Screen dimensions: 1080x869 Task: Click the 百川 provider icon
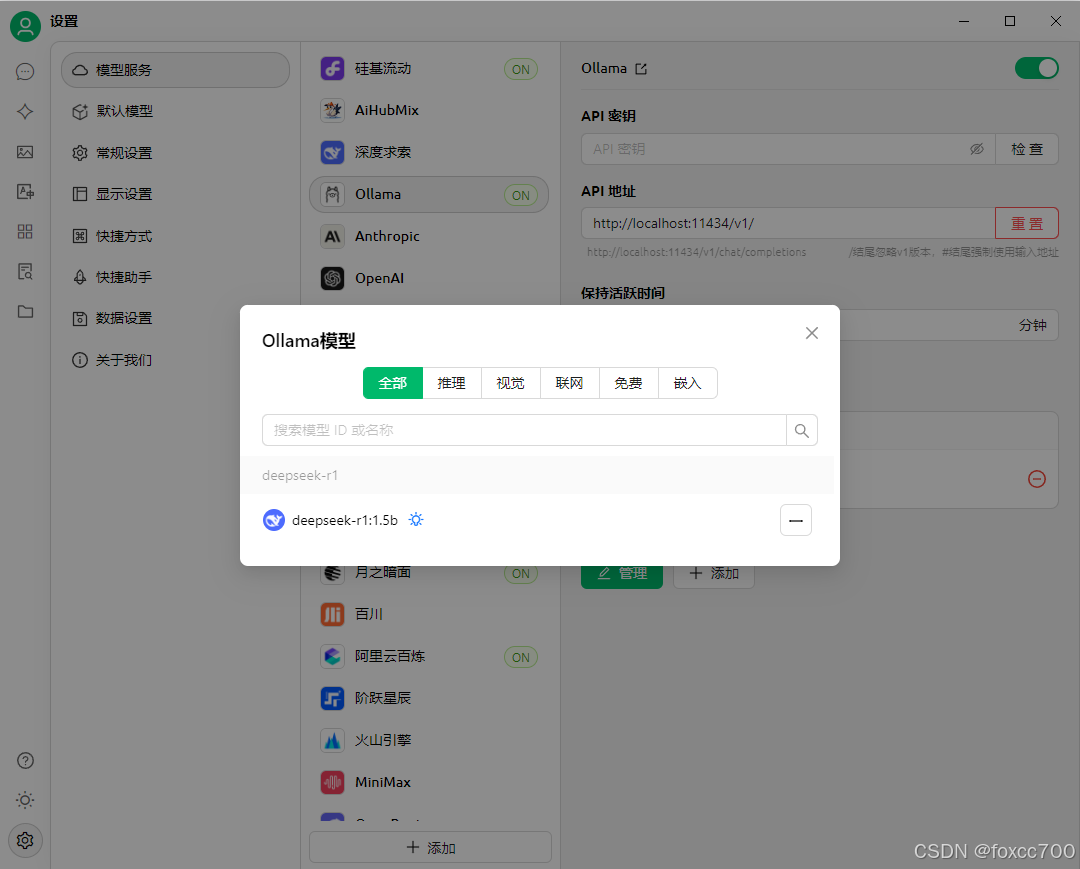[333, 614]
